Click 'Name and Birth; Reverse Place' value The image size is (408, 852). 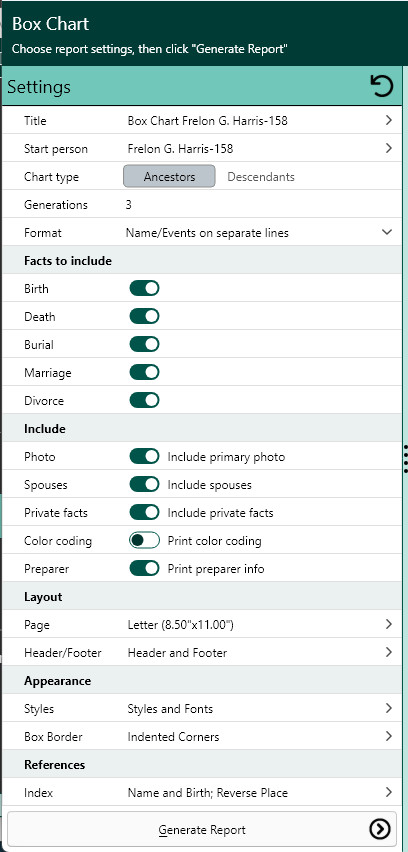click(x=208, y=793)
